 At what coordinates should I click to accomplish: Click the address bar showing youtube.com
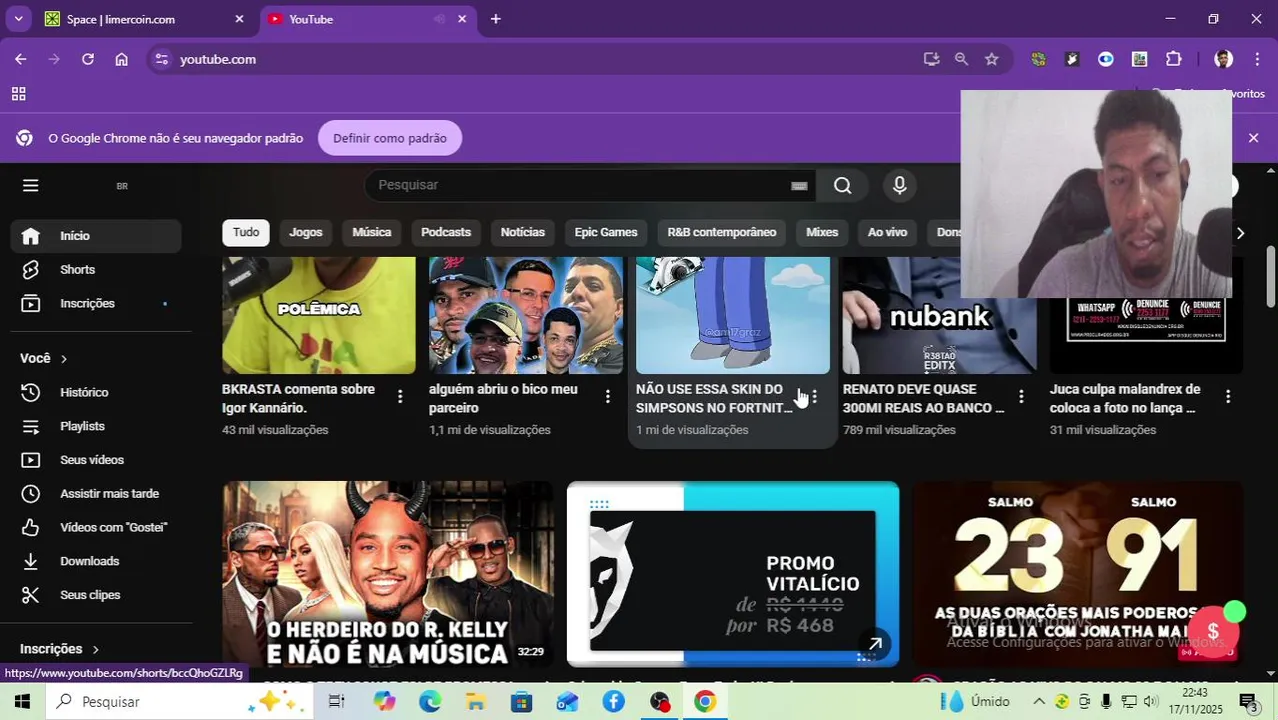tap(540, 59)
